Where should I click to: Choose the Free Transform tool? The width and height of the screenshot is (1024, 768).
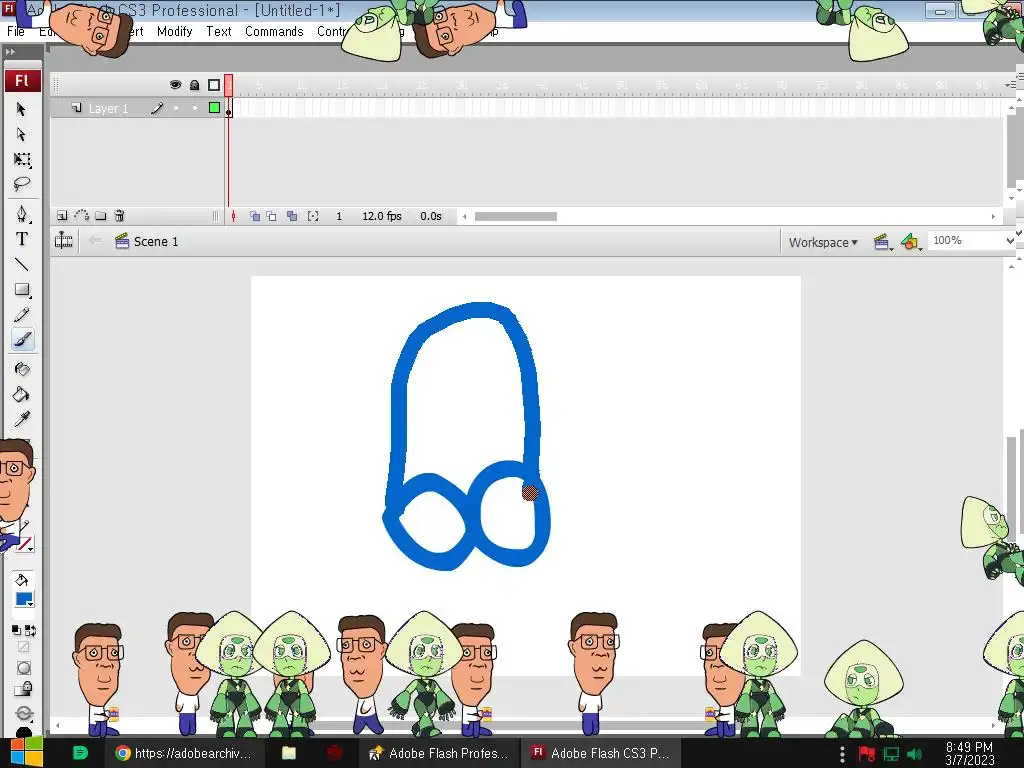click(x=22, y=159)
